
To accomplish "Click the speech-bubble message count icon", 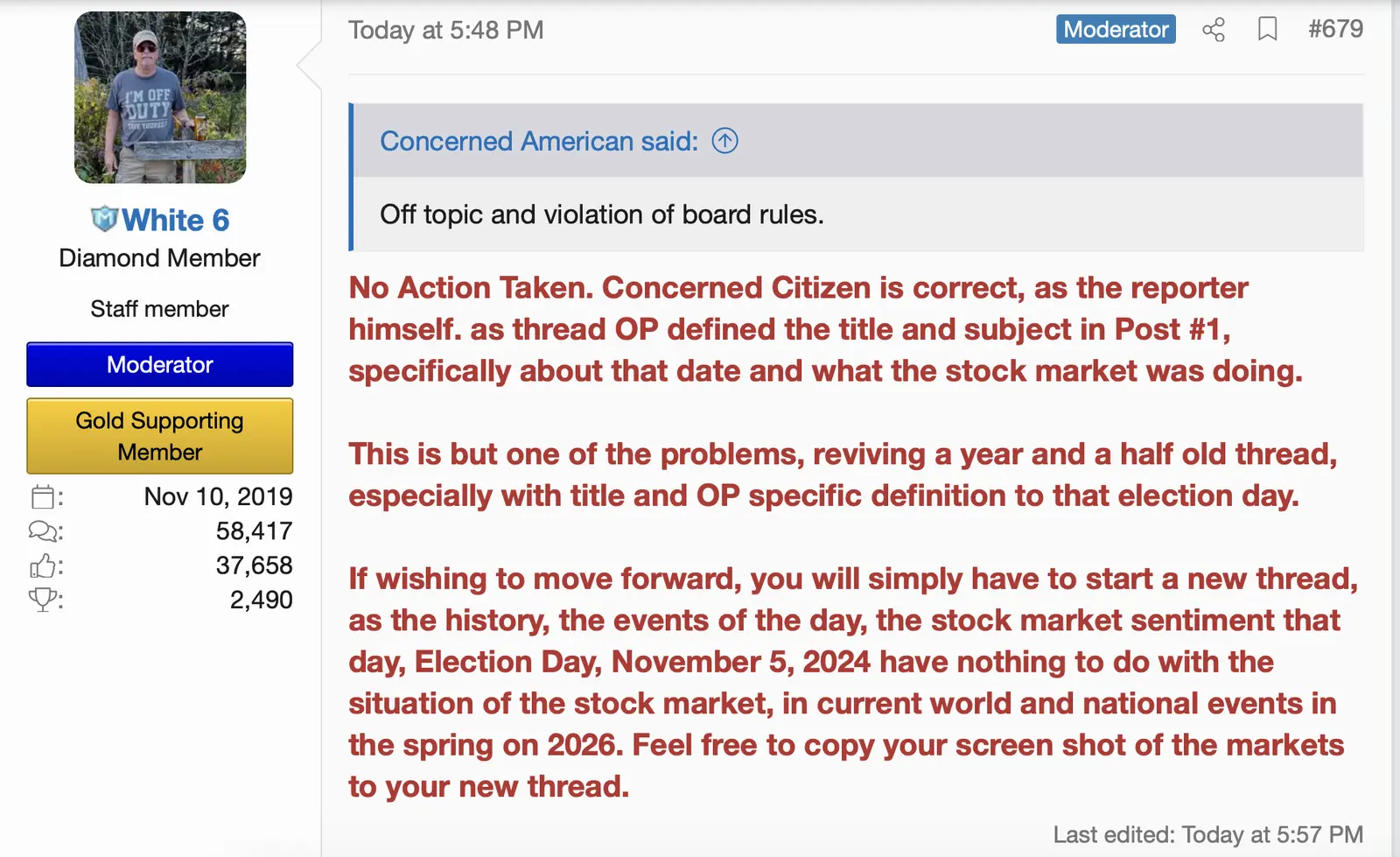I will point(42,531).
